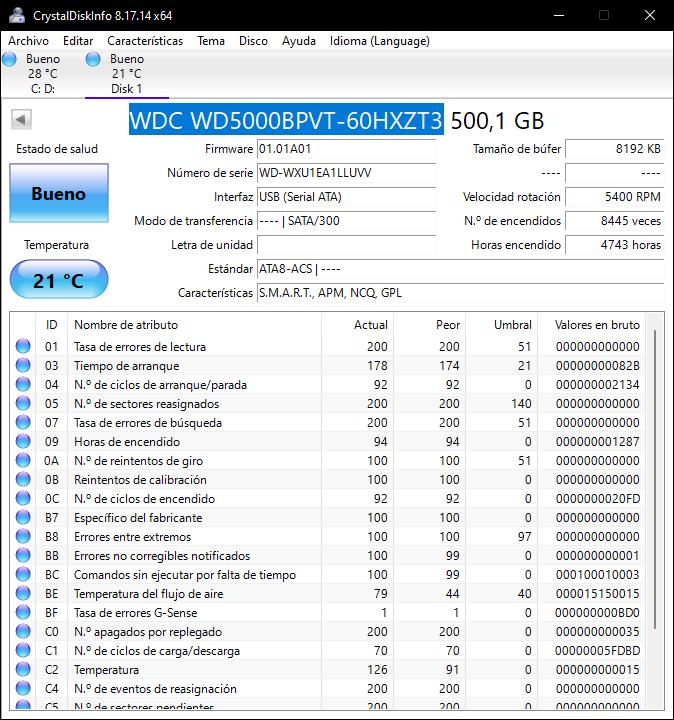Image resolution: width=674 pixels, height=720 pixels.
Task: Click status orb for C2 Temperatura row
Action: [23, 669]
